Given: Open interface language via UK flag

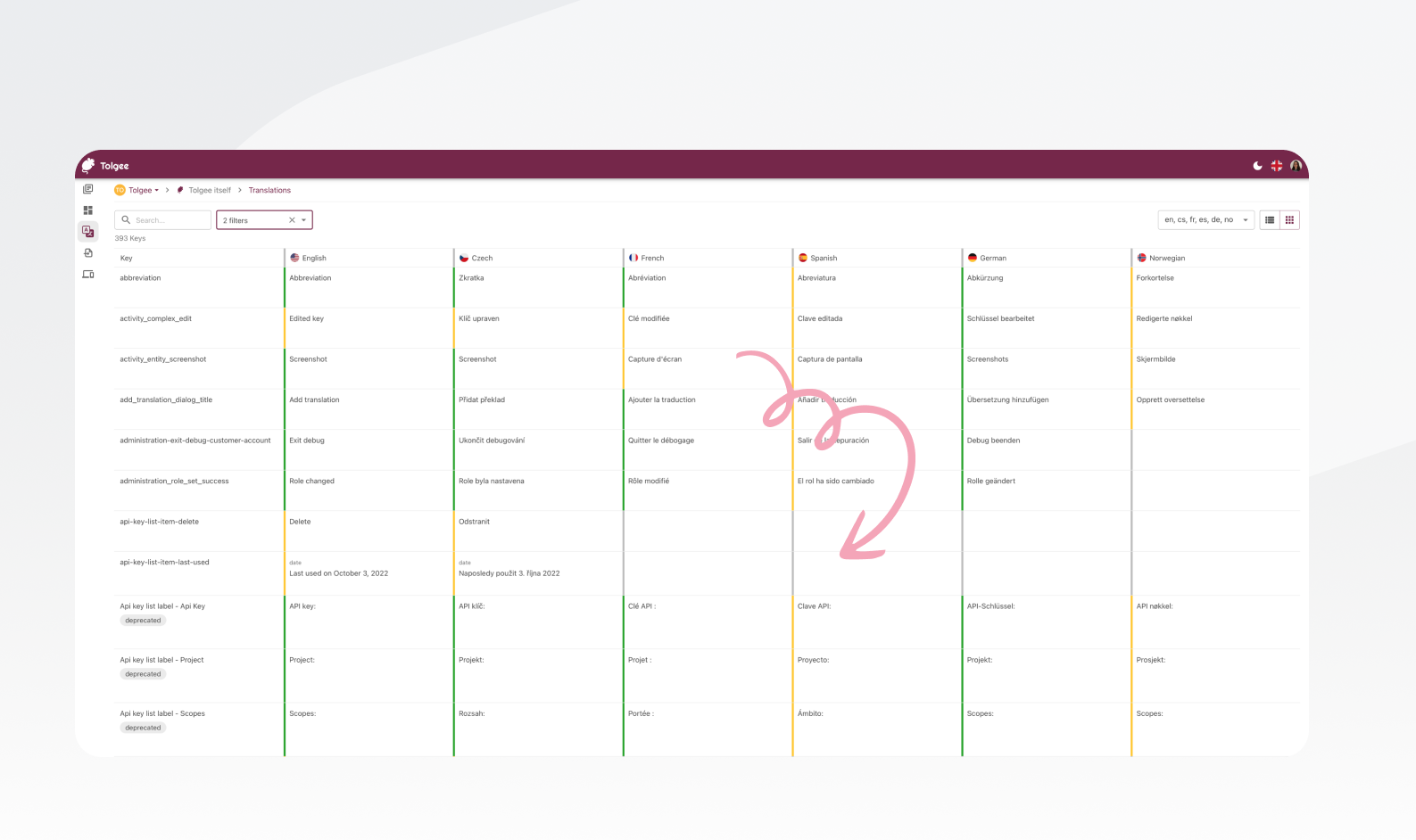Looking at the screenshot, I should tap(1277, 166).
